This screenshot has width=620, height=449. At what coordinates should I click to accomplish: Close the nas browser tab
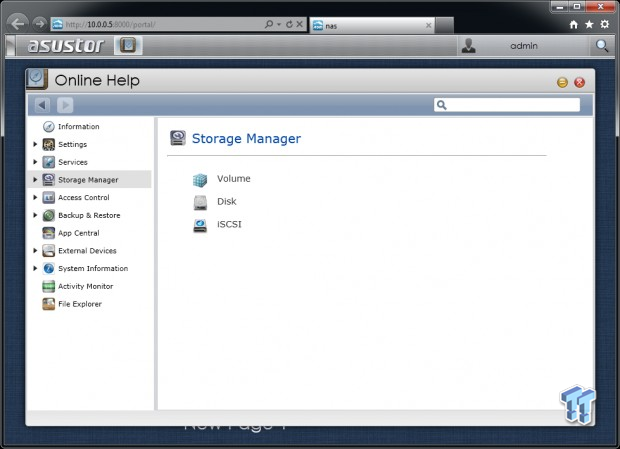(428, 26)
